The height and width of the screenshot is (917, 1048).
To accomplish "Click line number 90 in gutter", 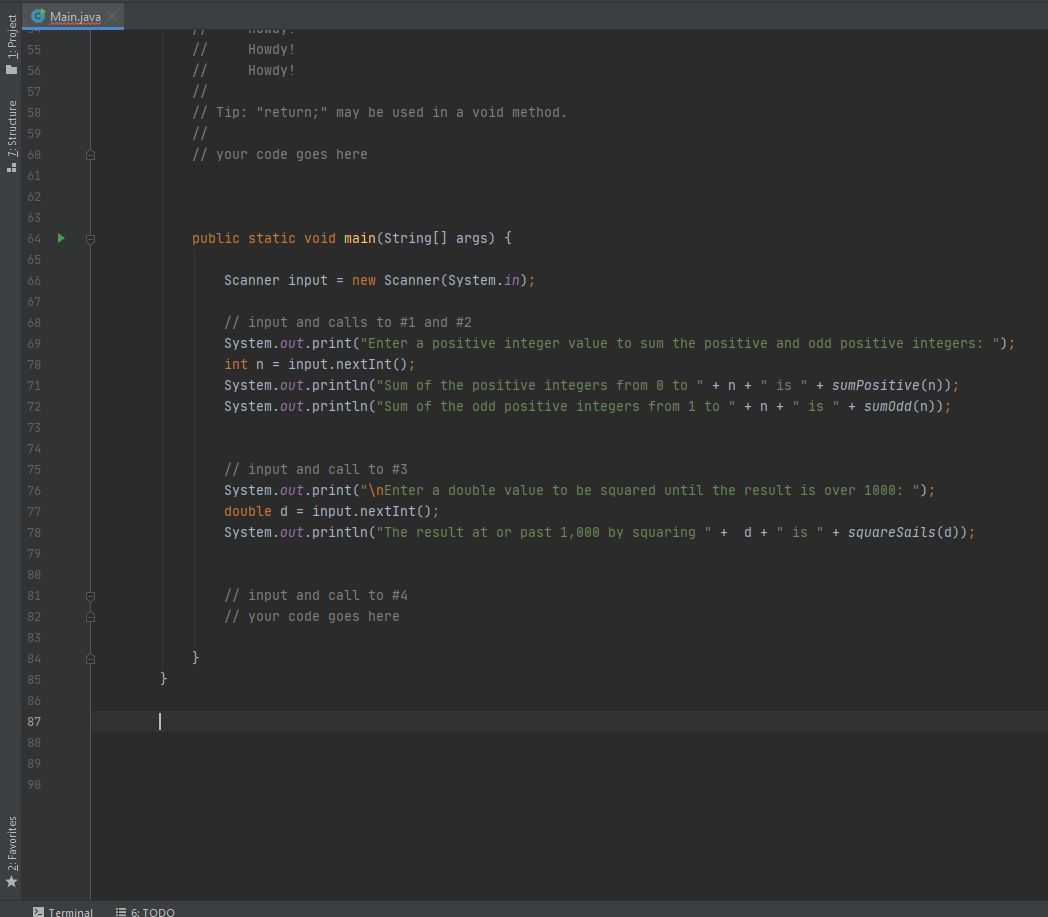I will (x=34, y=785).
